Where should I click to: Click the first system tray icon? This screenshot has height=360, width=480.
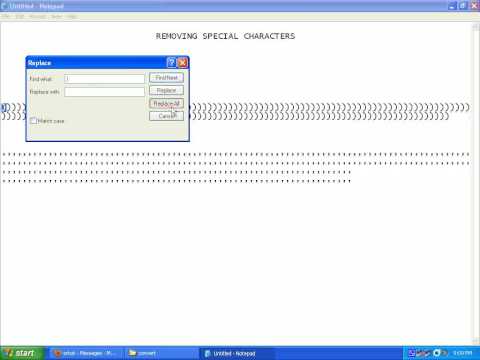click(x=412, y=353)
